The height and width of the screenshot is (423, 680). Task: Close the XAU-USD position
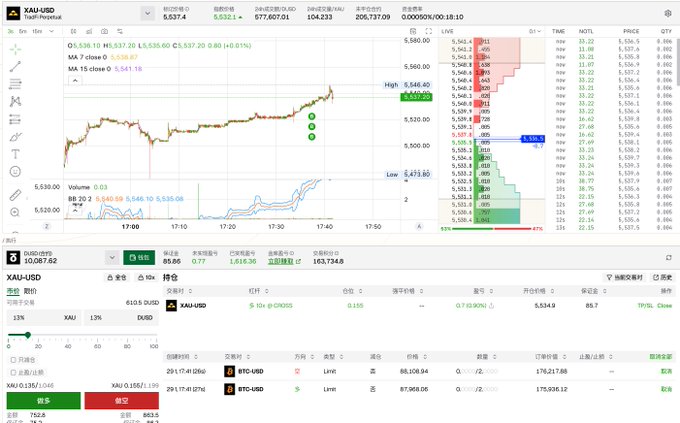[664, 305]
